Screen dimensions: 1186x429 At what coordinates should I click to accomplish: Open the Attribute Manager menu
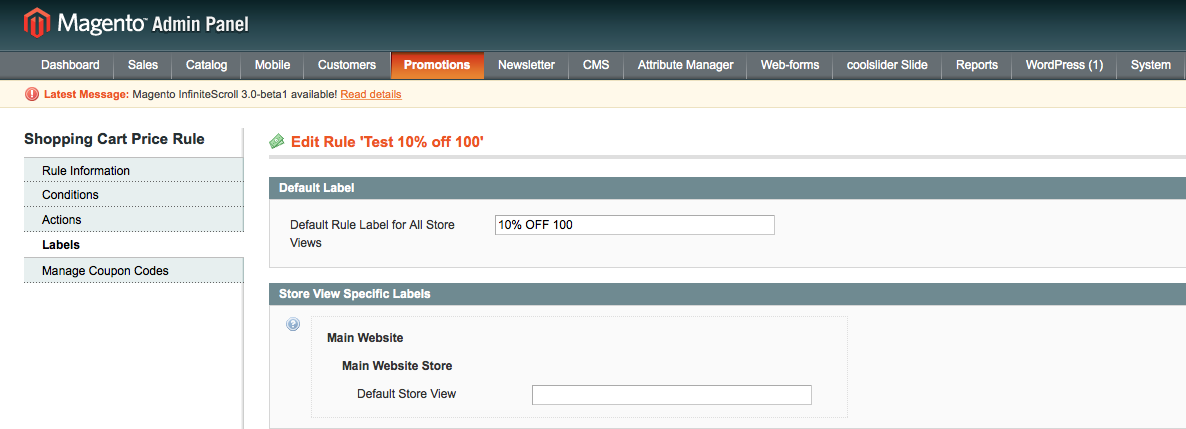[x=685, y=65]
